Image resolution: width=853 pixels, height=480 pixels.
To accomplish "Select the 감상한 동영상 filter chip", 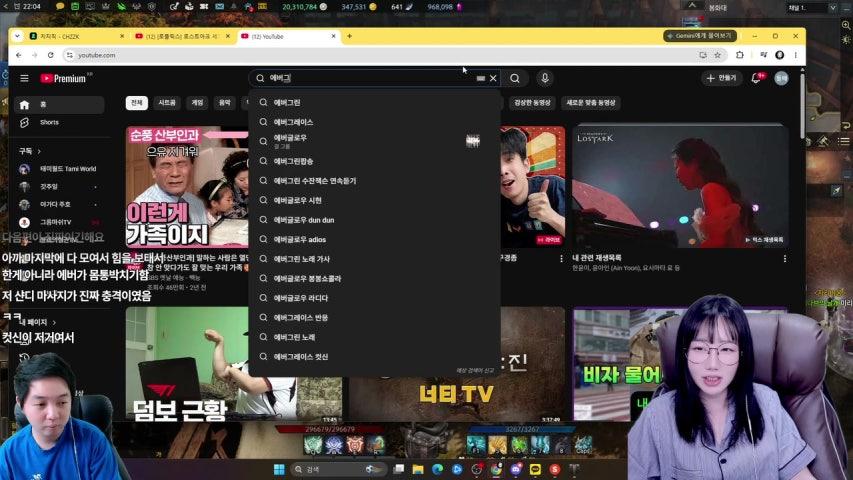I will 533,103.
